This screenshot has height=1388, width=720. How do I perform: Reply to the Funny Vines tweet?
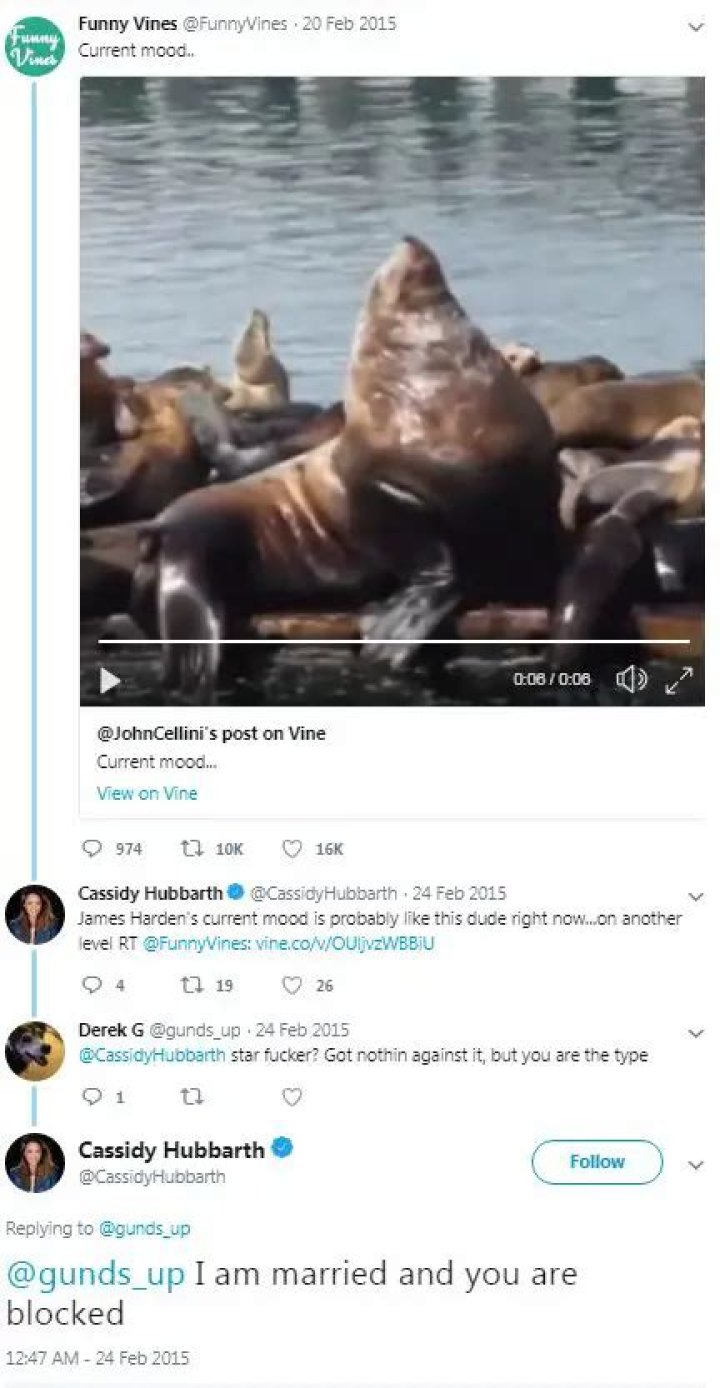(93, 849)
